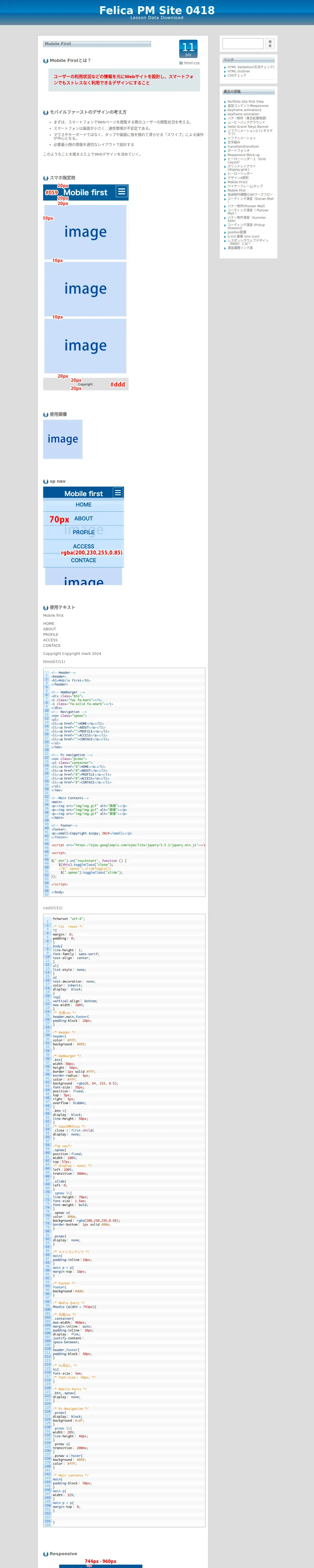Click the Mobile First post title
This screenshot has height=1568, width=314.
point(58,44)
